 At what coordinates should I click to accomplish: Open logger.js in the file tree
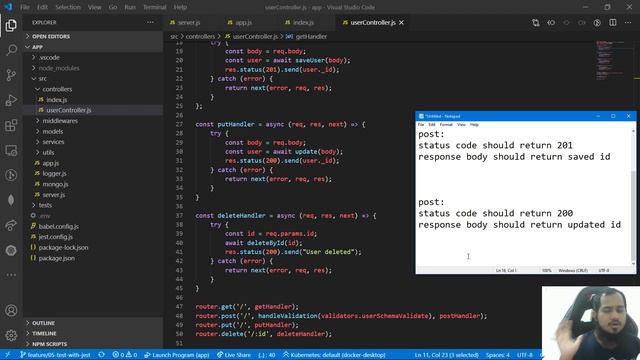[x=93, y=173]
